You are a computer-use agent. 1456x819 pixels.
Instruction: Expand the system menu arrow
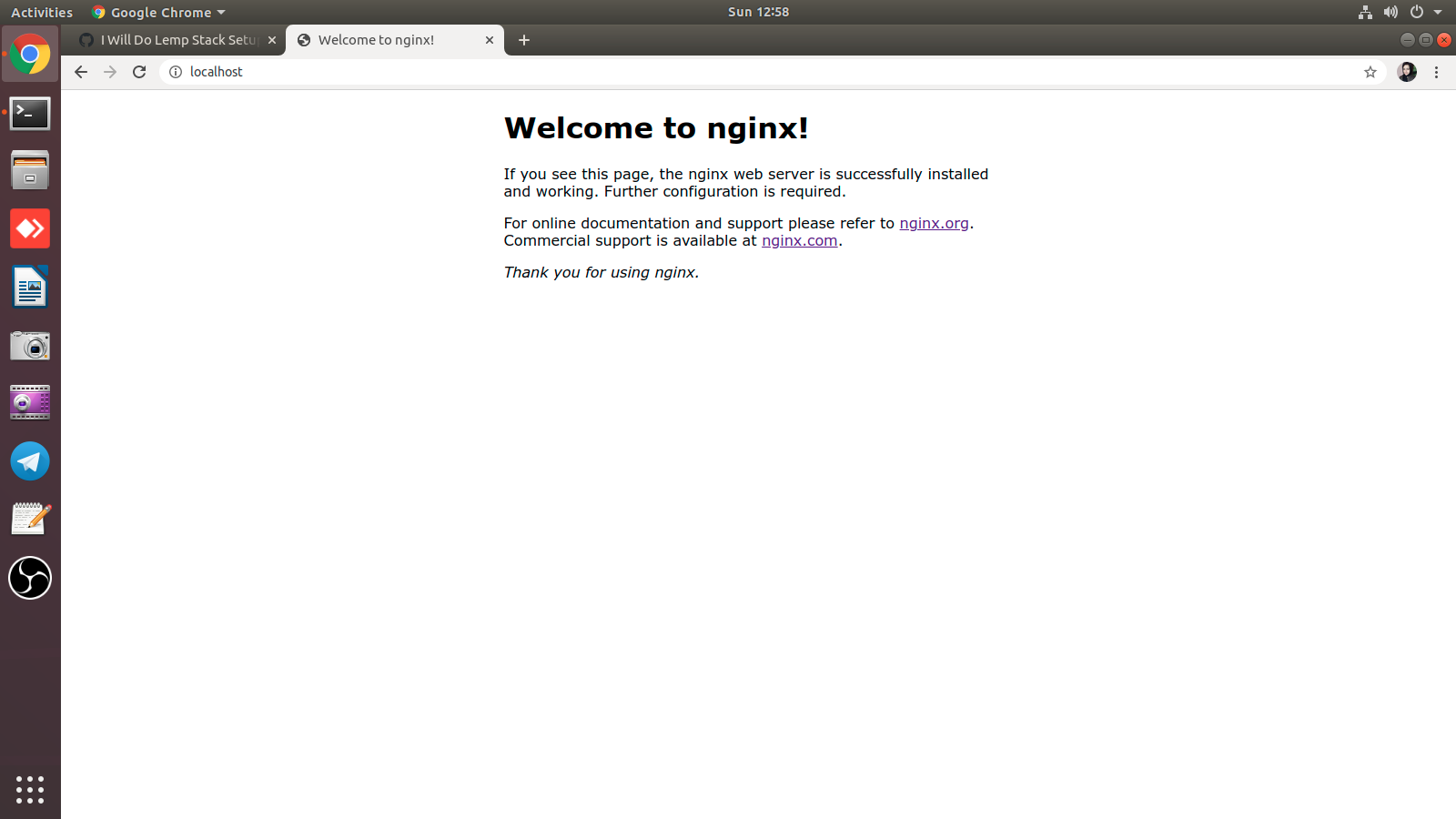coord(1438,12)
